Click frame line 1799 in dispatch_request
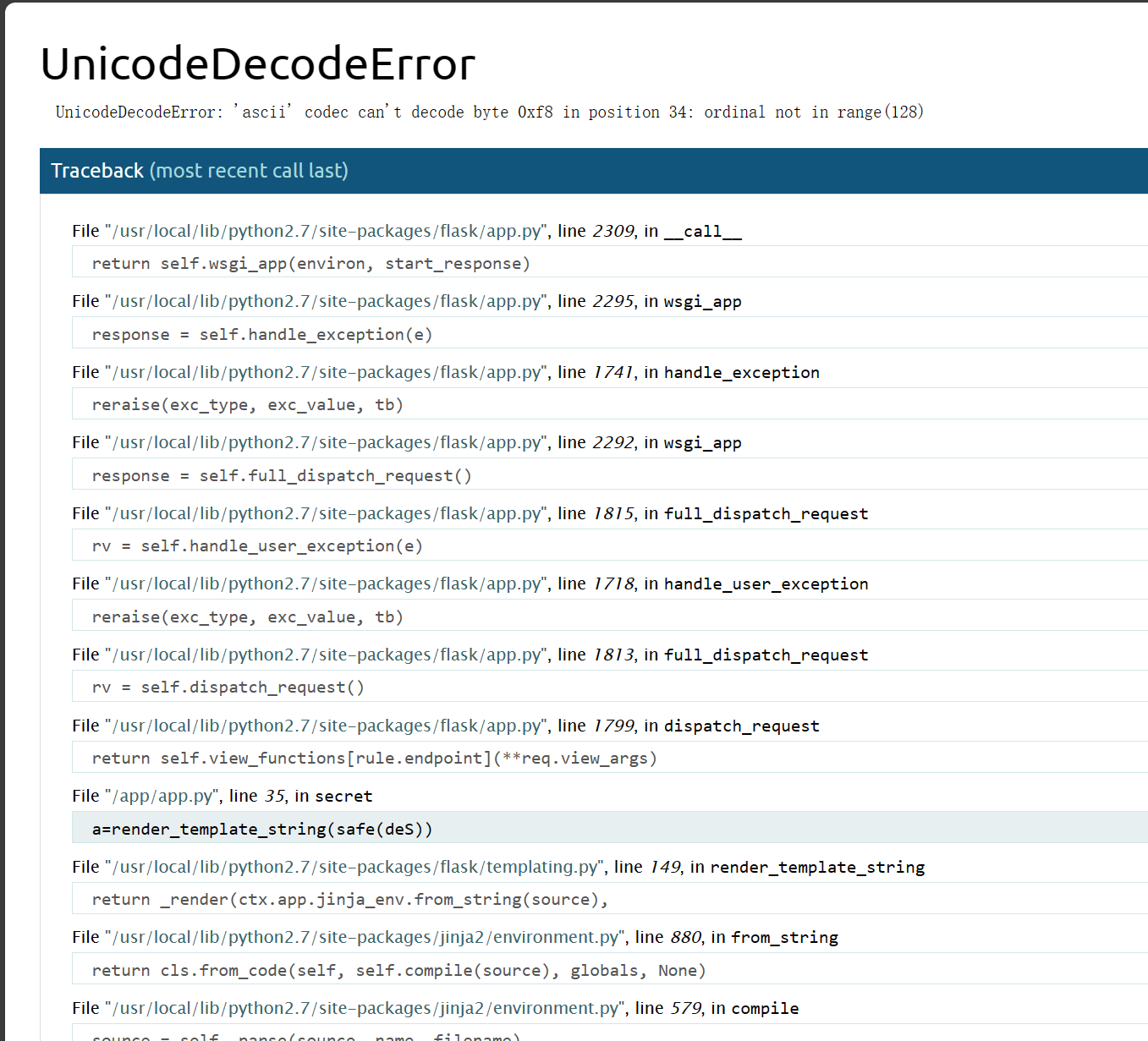 [x=446, y=726]
